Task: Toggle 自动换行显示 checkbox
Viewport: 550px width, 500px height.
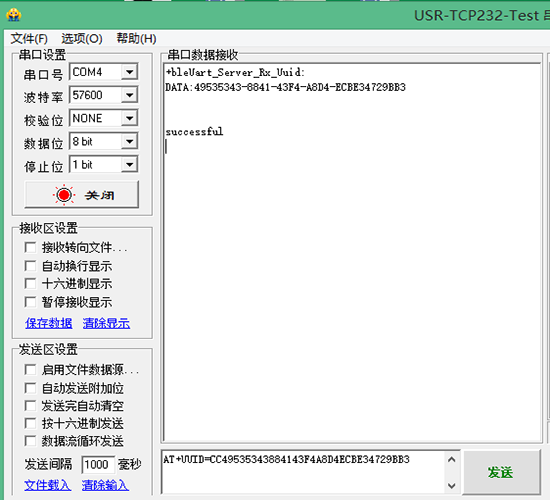Action: pos(30,266)
